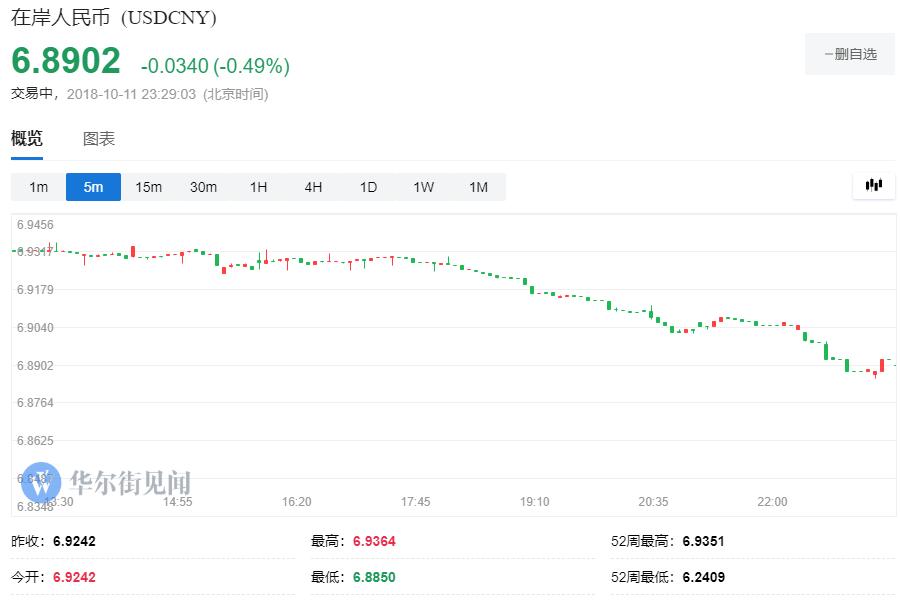
Task: Click the 16:20 time axis label
Action: [x=297, y=502]
